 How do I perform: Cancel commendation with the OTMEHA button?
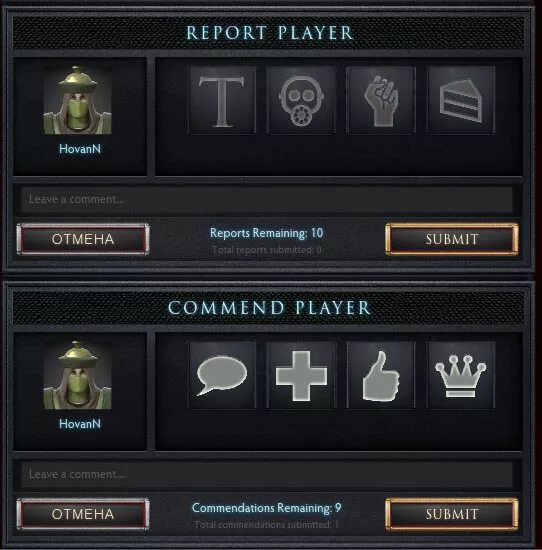coord(83,514)
